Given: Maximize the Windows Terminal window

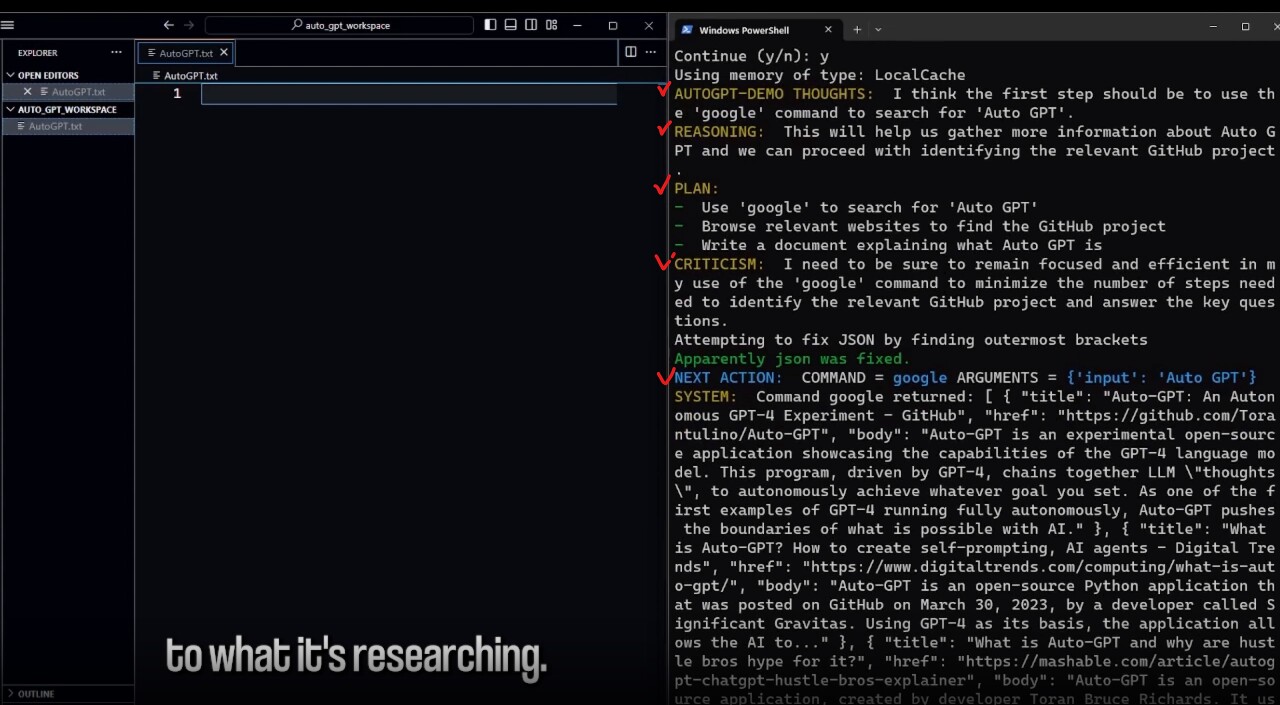Looking at the screenshot, I should [x=1245, y=27].
